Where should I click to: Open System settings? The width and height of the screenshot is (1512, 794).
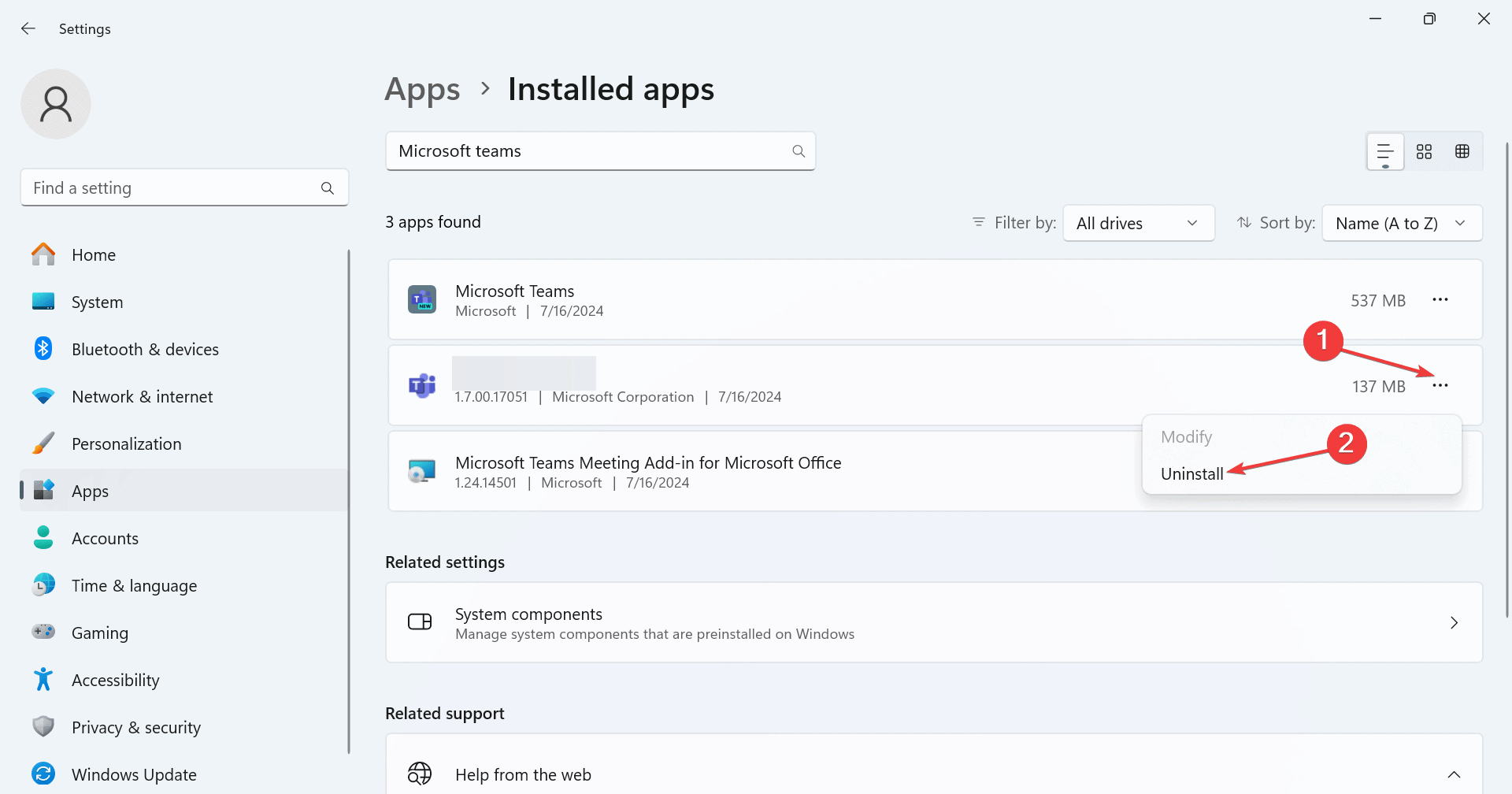pos(185,302)
